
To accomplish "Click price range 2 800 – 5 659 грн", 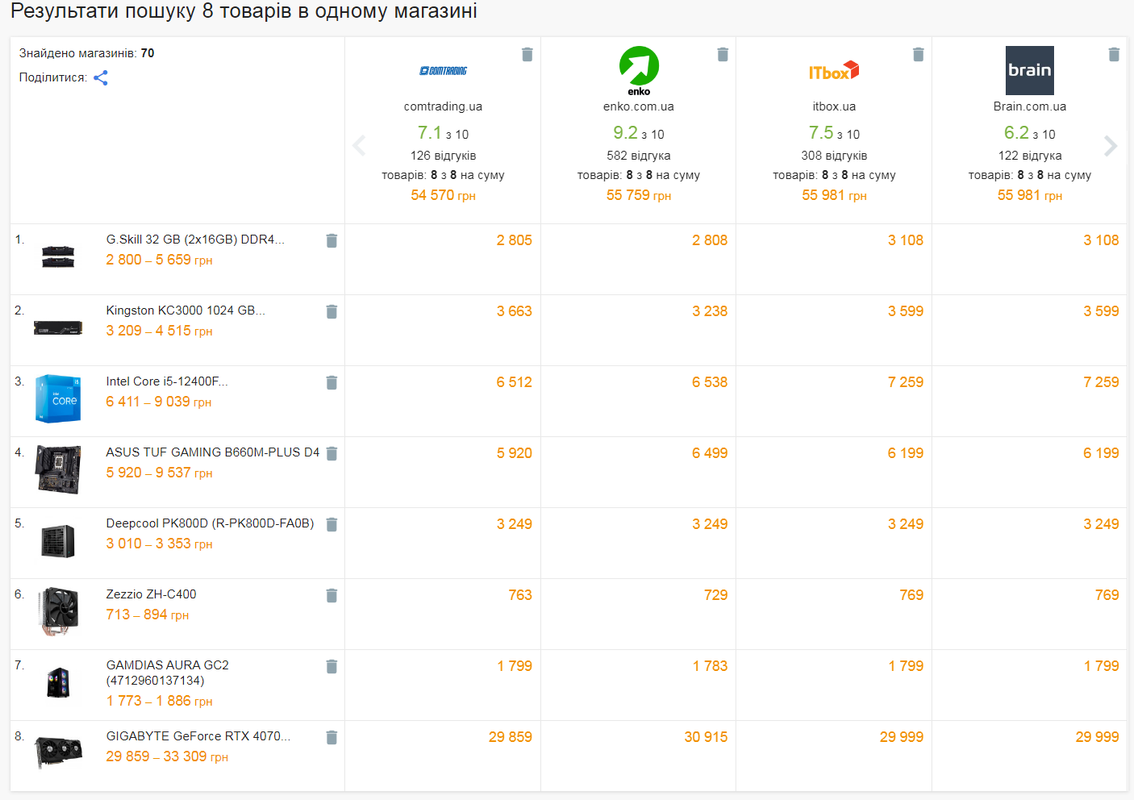I will click(159, 260).
